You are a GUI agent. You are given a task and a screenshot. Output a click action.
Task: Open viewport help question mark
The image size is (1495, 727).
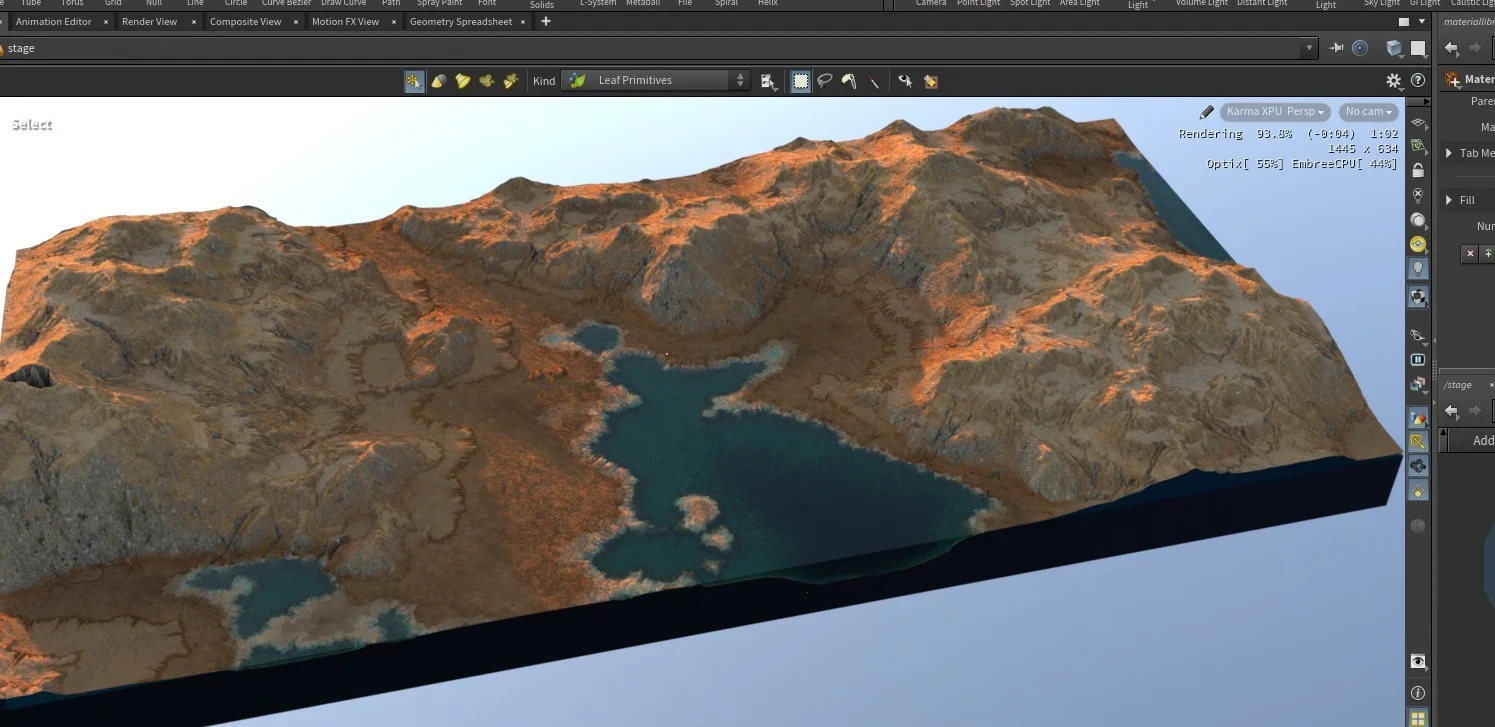point(1418,81)
